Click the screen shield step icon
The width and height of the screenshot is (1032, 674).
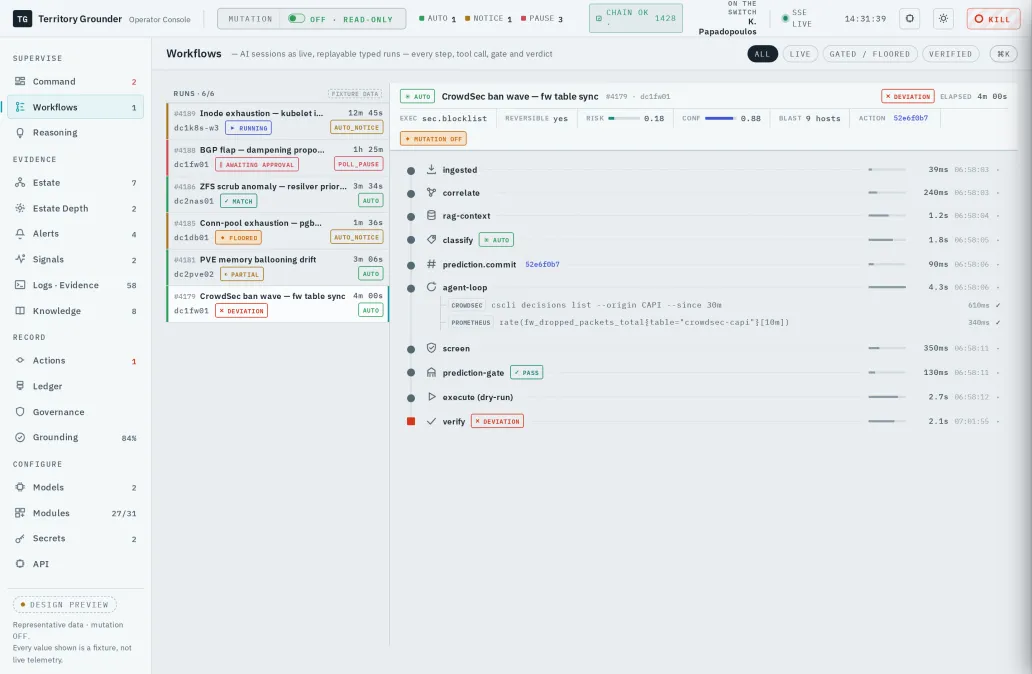[431, 348]
